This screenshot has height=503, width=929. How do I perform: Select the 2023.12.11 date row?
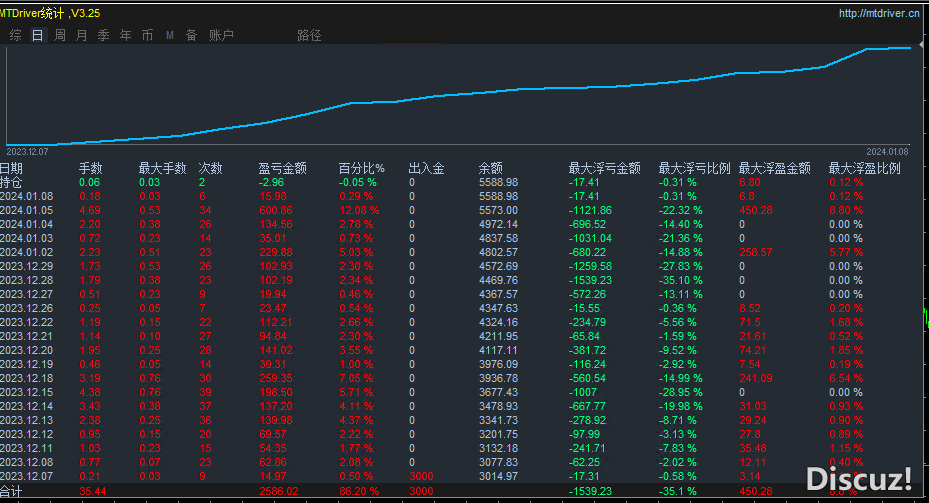pos(27,448)
